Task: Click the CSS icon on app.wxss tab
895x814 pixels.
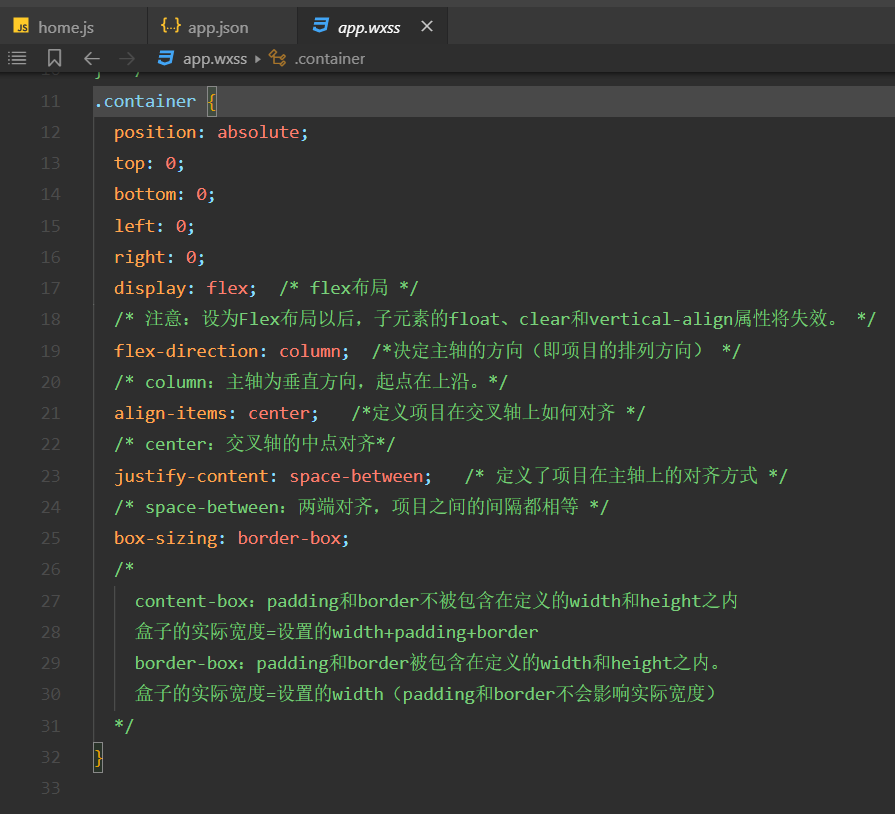Action: (320, 25)
